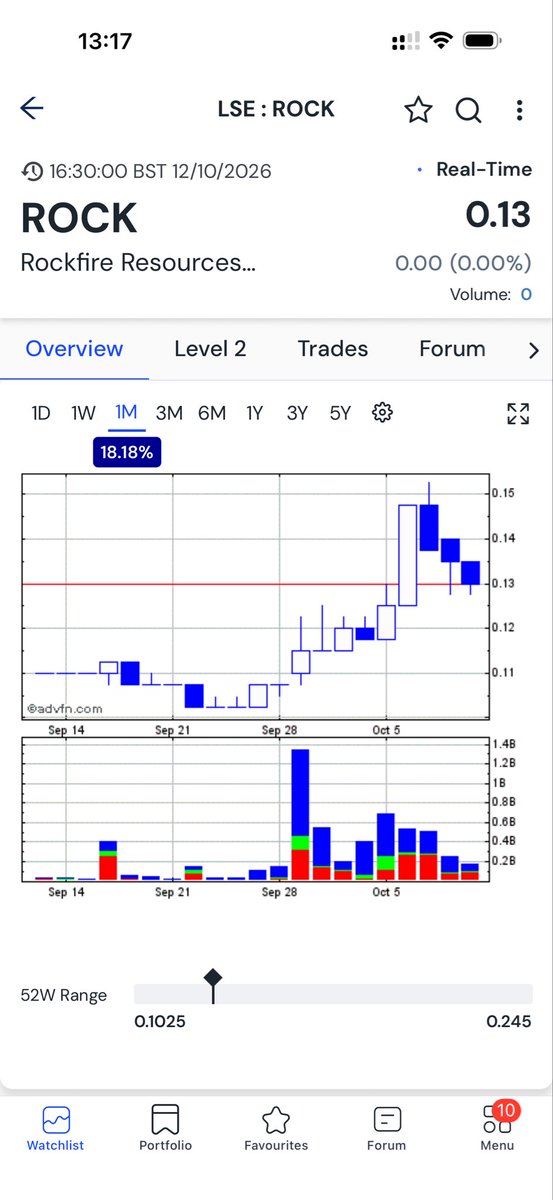553x1200 pixels.
Task: Switch to the Forum tab at top
Action: (452, 349)
